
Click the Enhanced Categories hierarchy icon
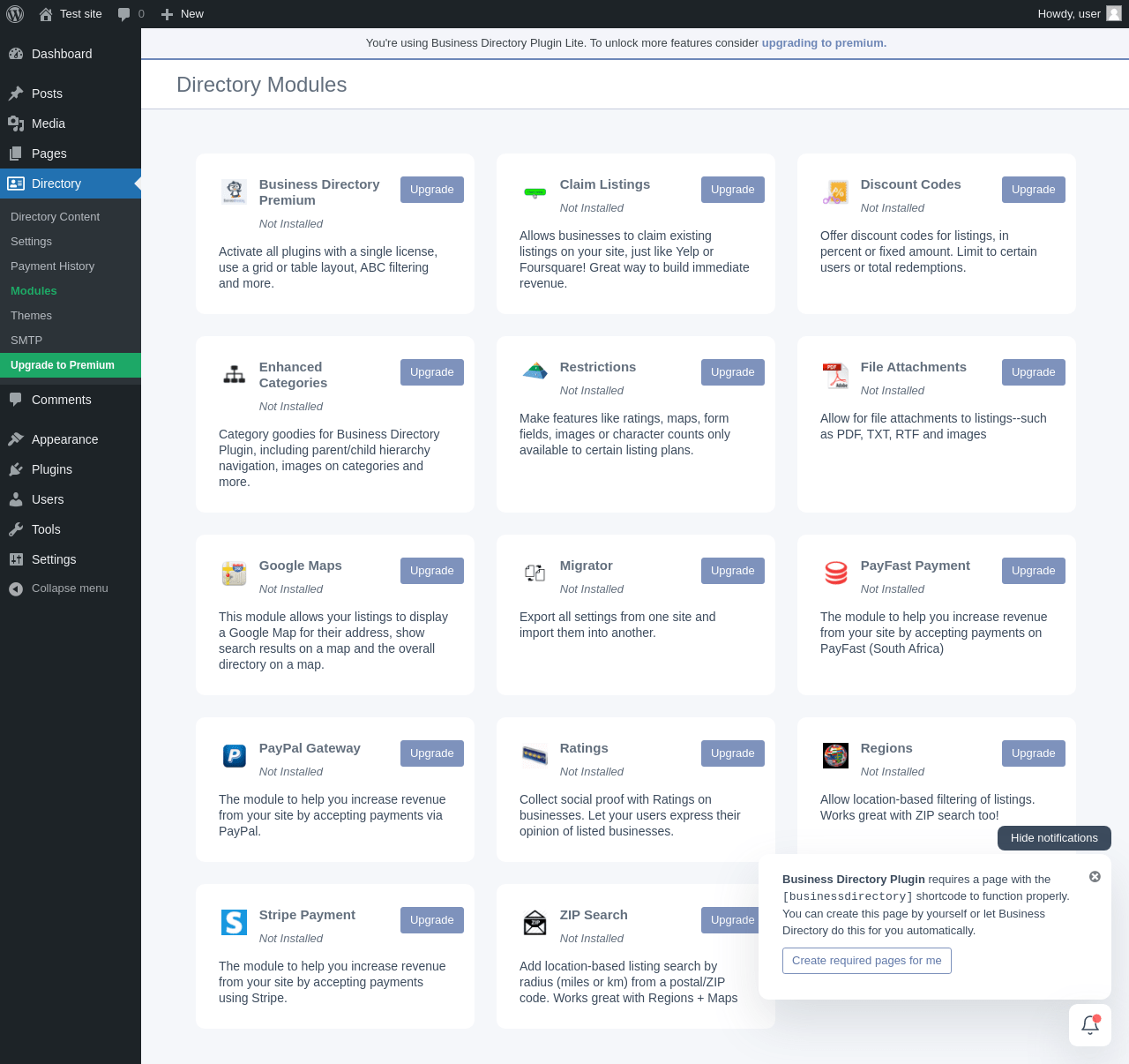click(234, 374)
